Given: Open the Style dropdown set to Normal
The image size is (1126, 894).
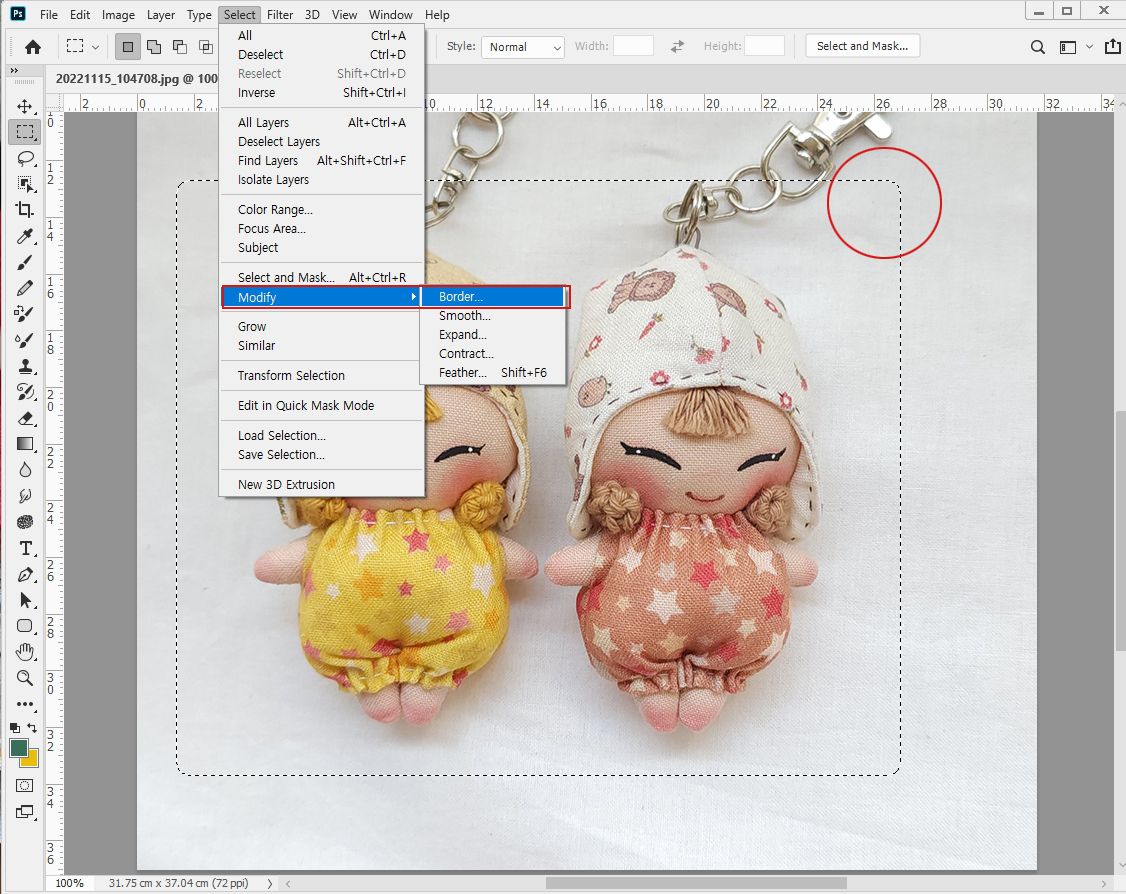Looking at the screenshot, I should point(523,47).
